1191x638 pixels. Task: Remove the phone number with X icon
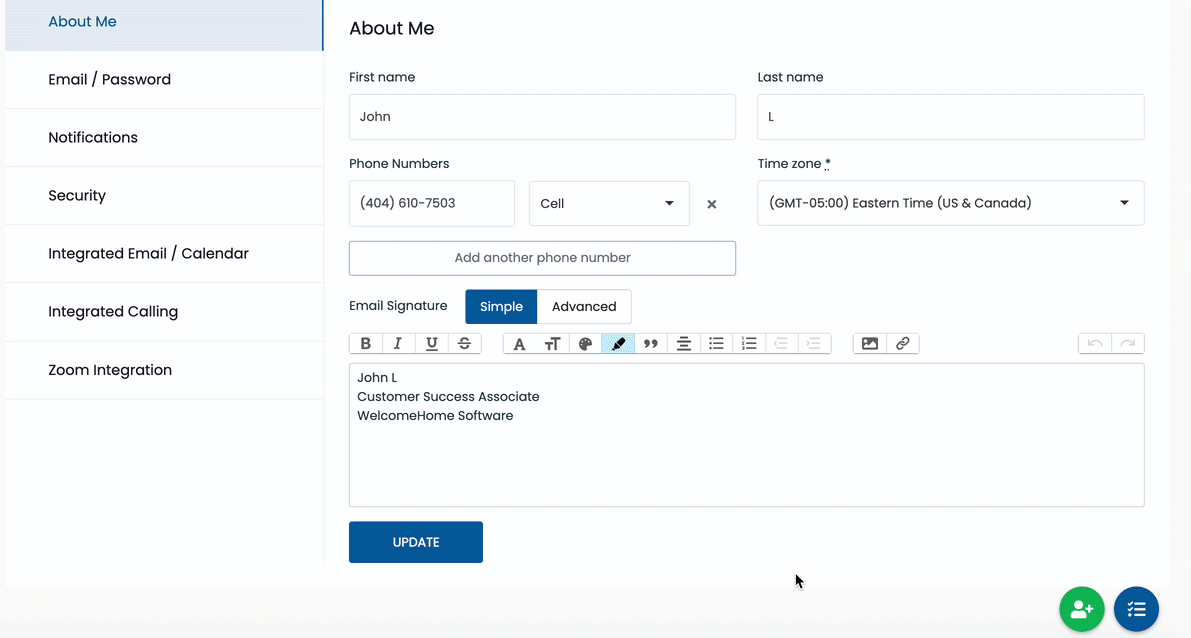coord(712,204)
